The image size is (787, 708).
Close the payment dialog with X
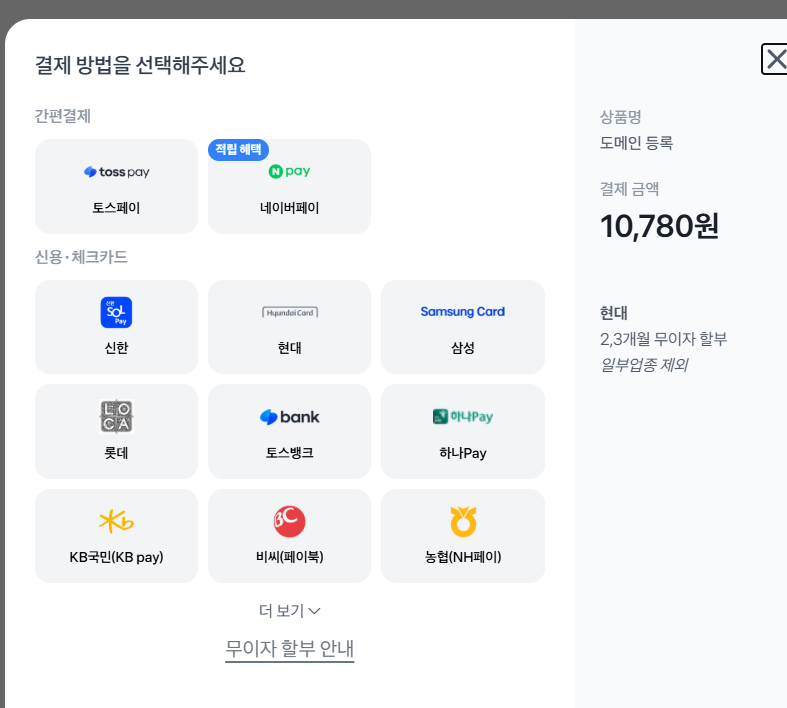click(x=775, y=59)
